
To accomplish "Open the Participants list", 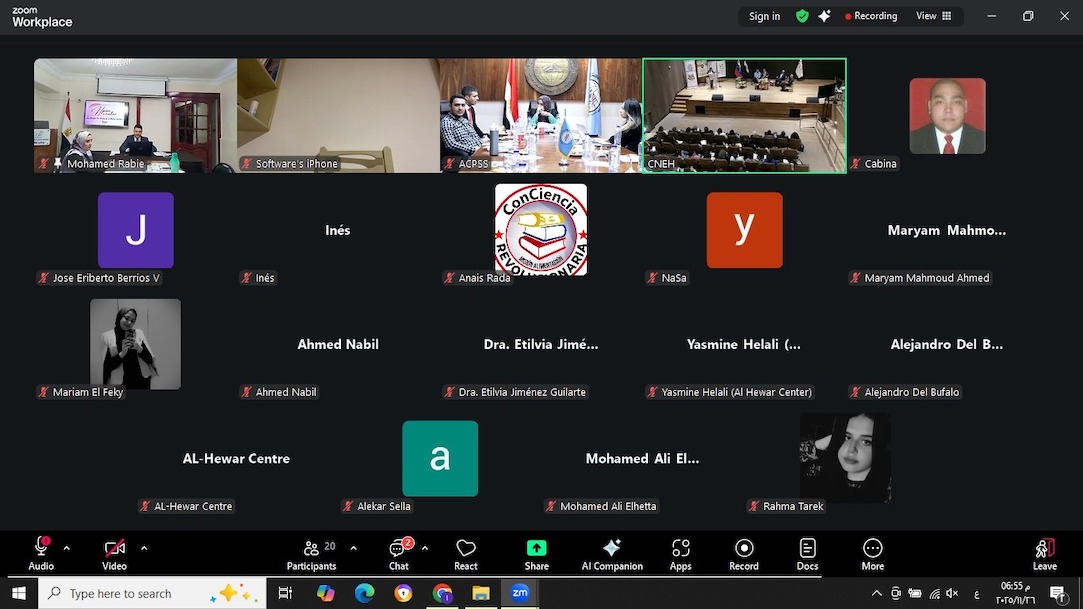I will tap(311, 554).
